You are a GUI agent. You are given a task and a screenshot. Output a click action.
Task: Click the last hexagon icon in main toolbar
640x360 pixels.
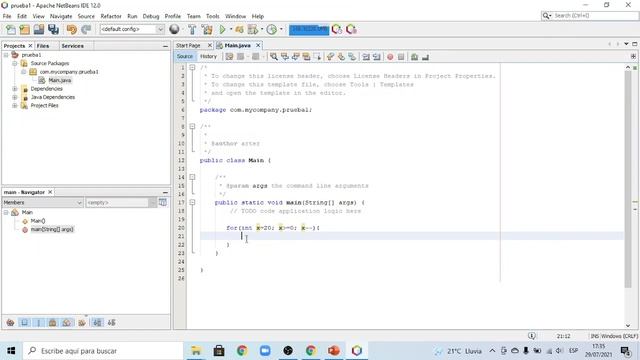click(351, 29)
